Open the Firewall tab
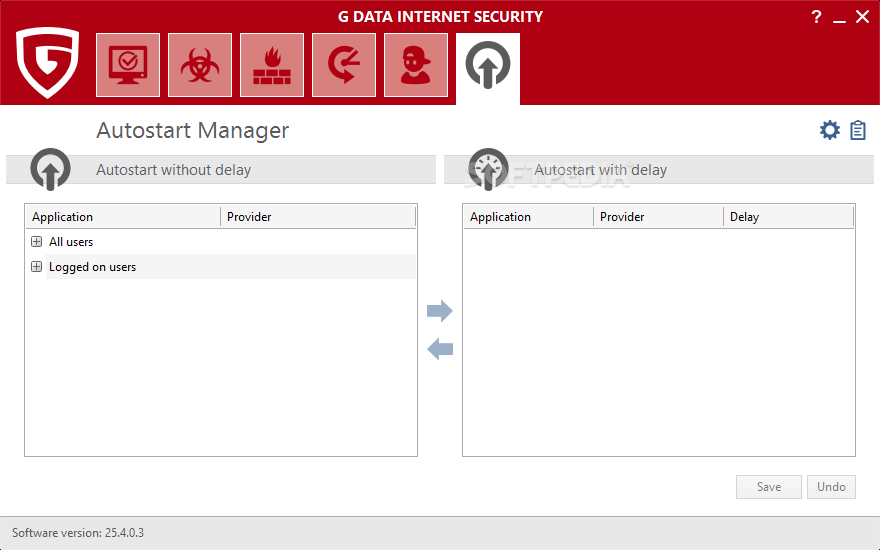Screen dimensions: 880x550 click(x=272, y=65)
